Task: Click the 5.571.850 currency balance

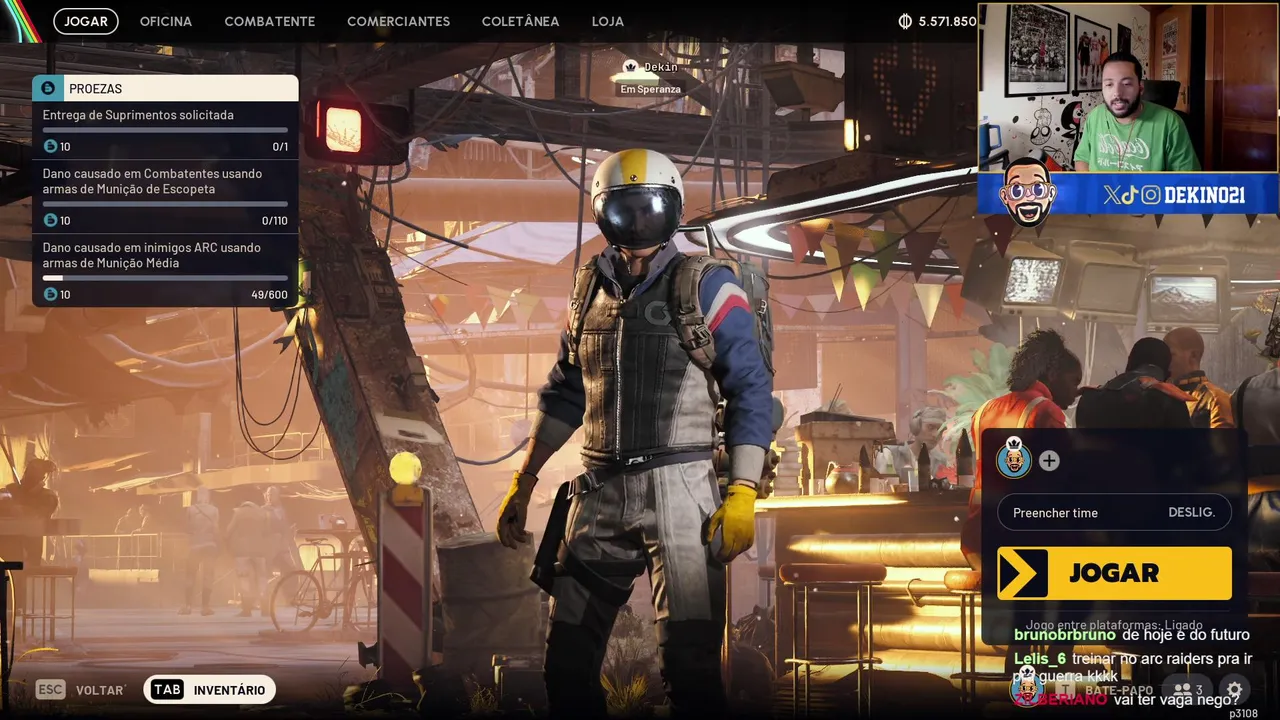Action: click(x=947, y=21)
